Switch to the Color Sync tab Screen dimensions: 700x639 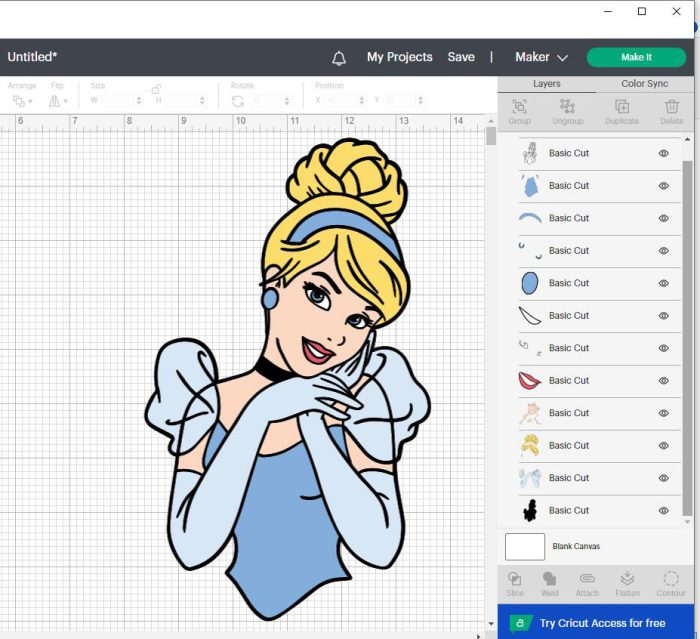[645, 84]
